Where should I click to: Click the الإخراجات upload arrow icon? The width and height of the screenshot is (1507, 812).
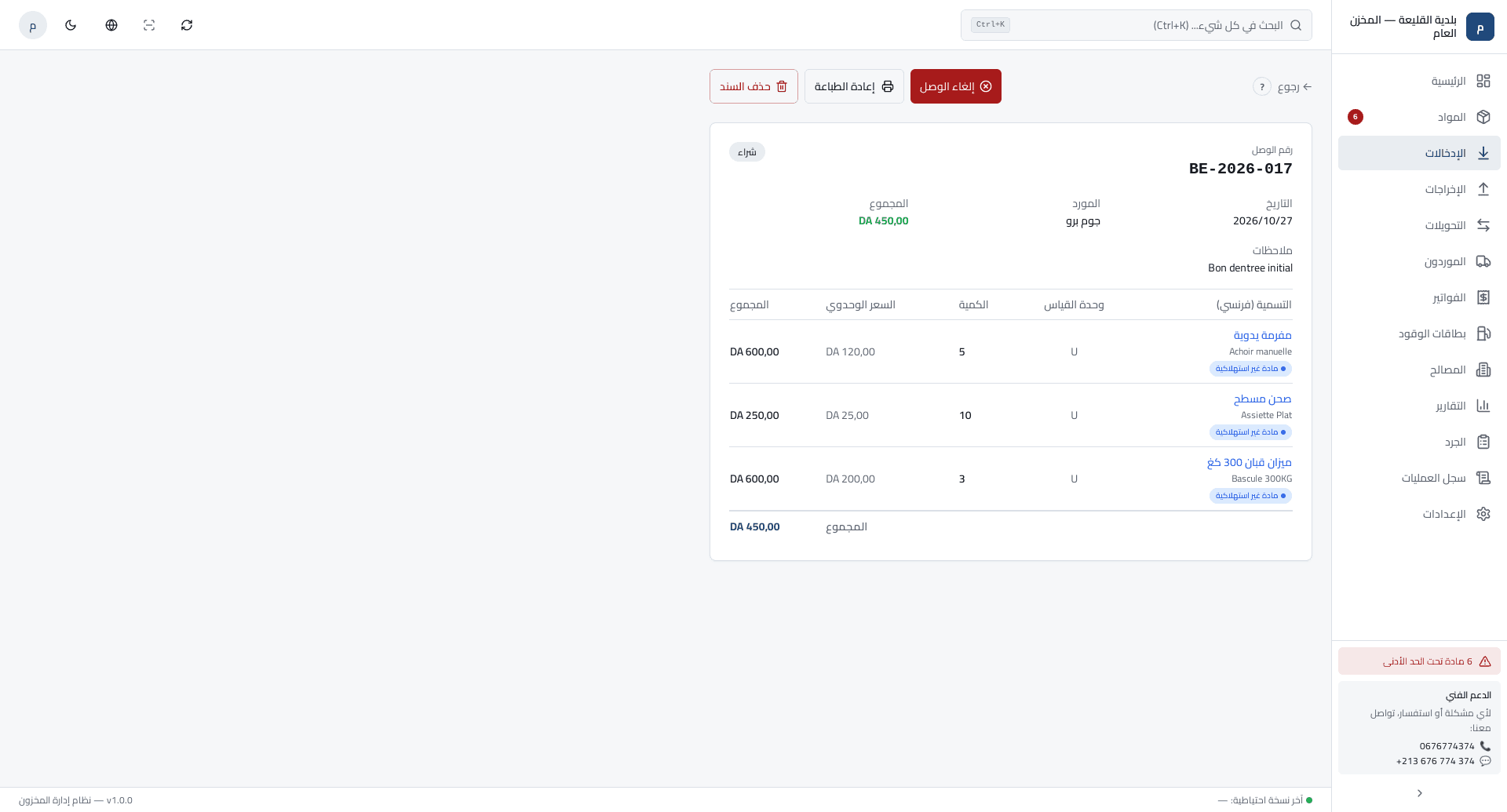point(1483,189)
